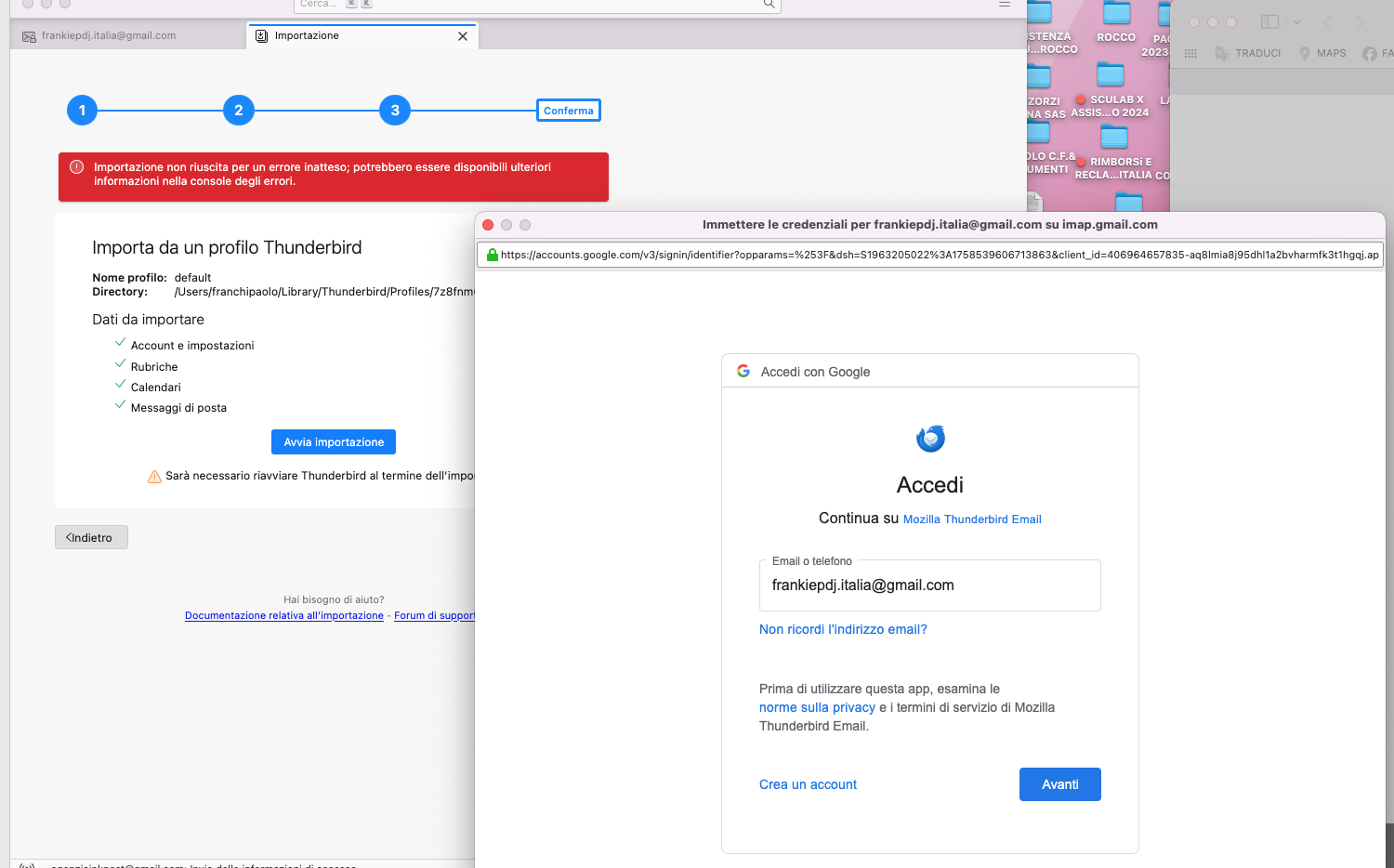
Task: Go to import step 3
Action: click(395, 111)
